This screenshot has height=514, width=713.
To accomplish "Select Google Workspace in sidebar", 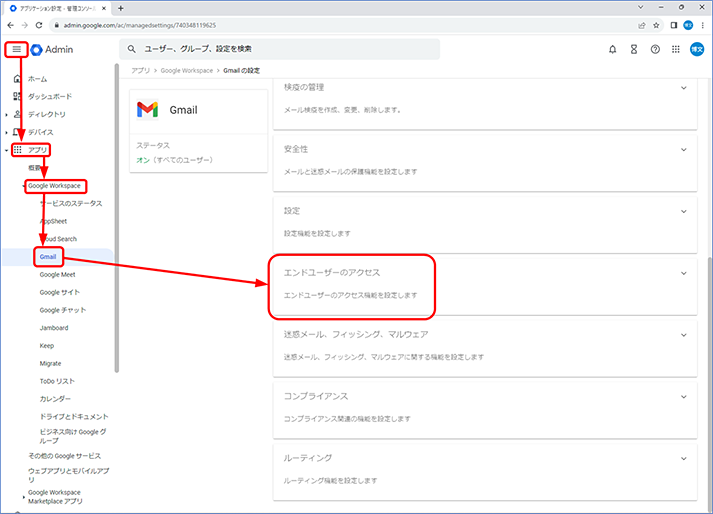I will pos(54,186).
